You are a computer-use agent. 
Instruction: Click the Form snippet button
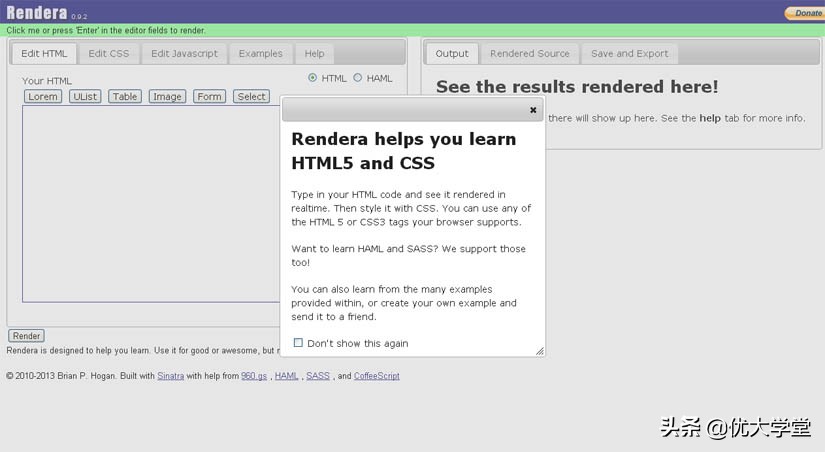pos(209,96)
